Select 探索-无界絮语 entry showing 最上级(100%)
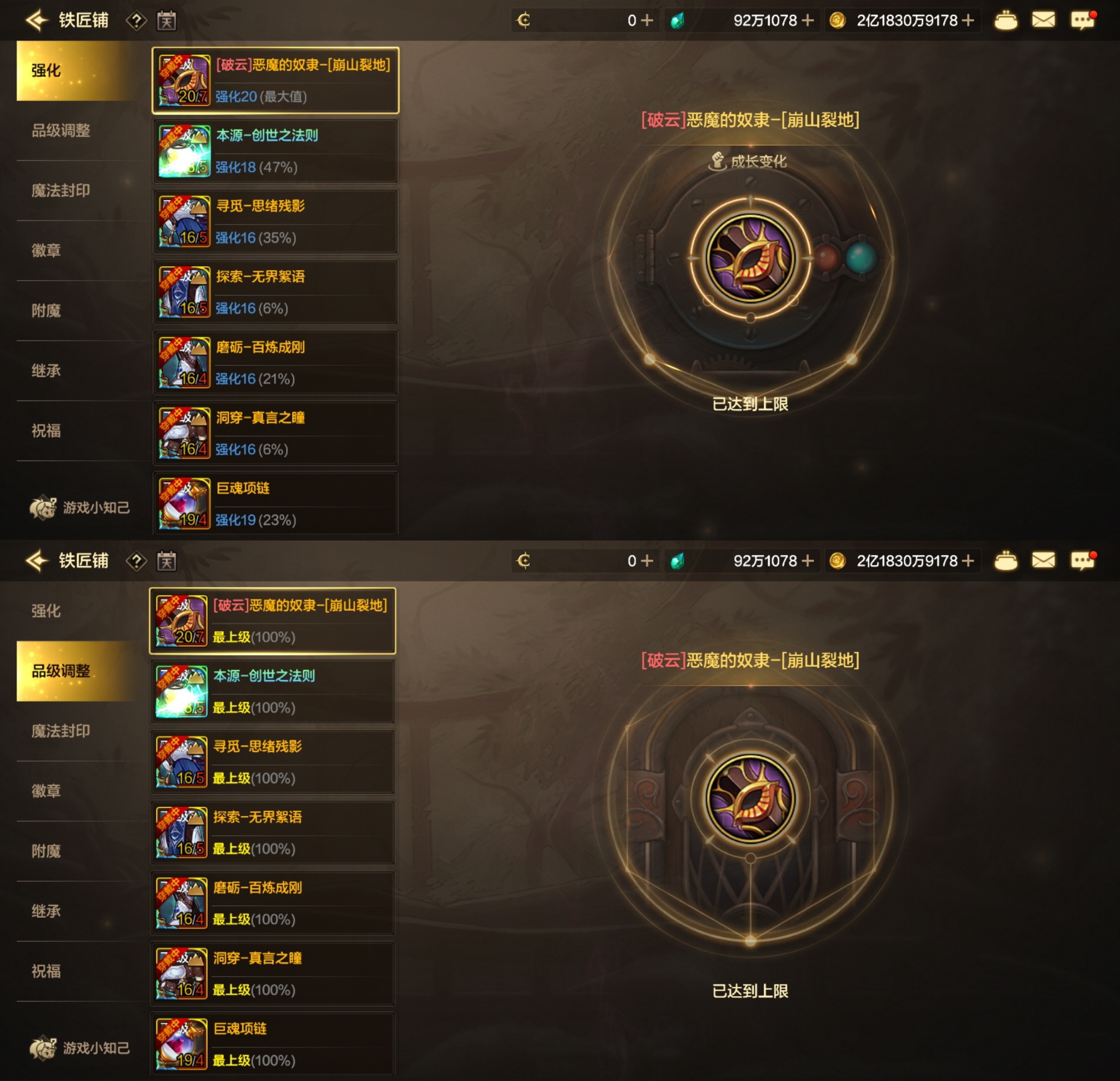Viewport: 1120px width, 1081px height. 272,832
